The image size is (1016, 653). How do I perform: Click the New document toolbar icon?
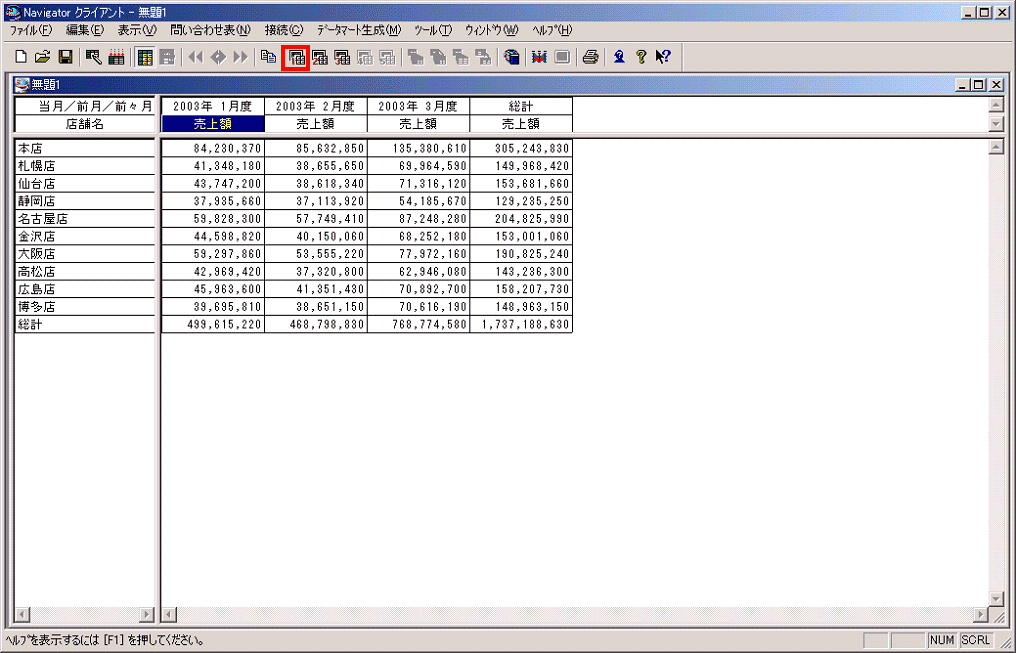pos(22,57)
